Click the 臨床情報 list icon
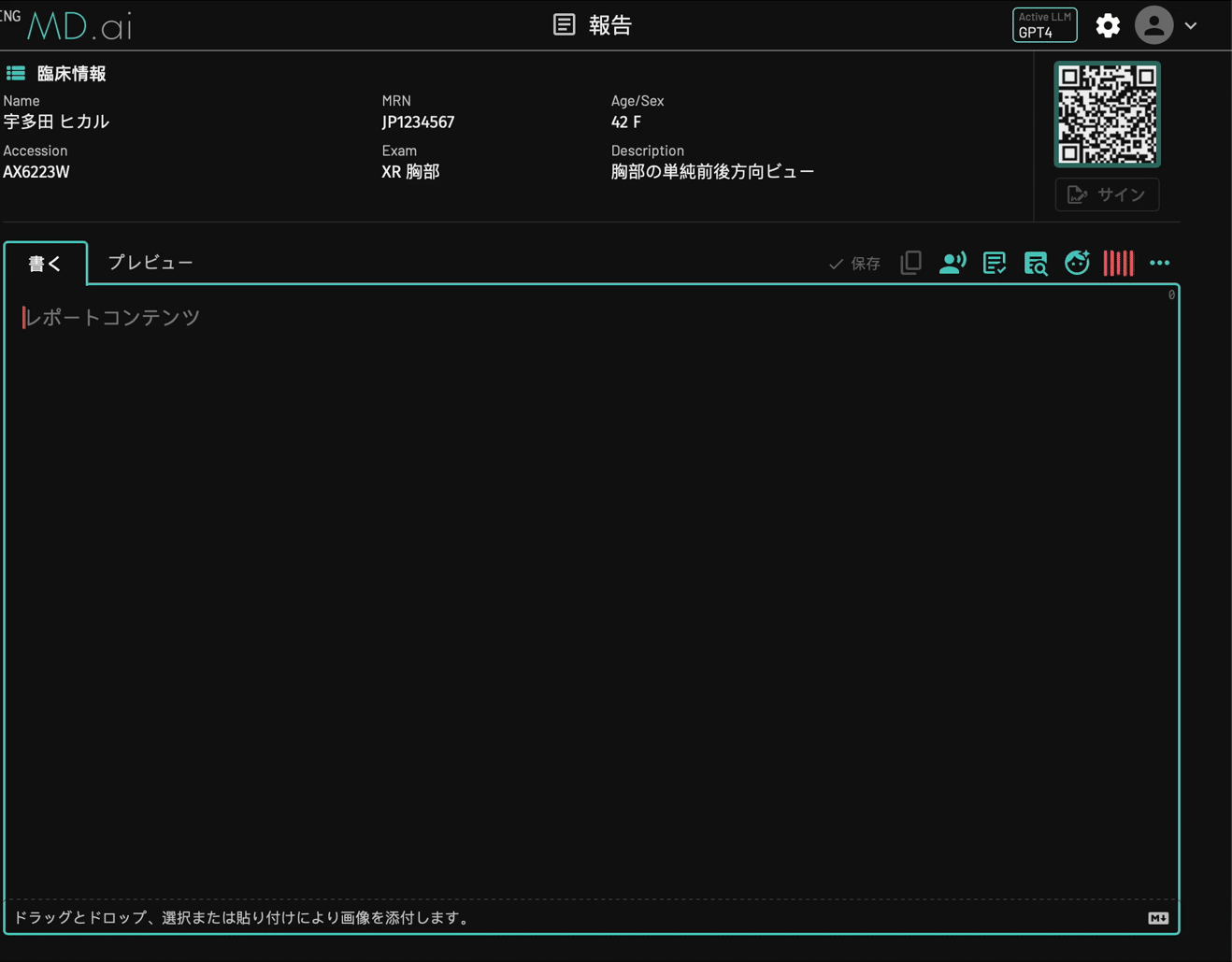This screenshot has height=962, width=1232. [16, 74]
